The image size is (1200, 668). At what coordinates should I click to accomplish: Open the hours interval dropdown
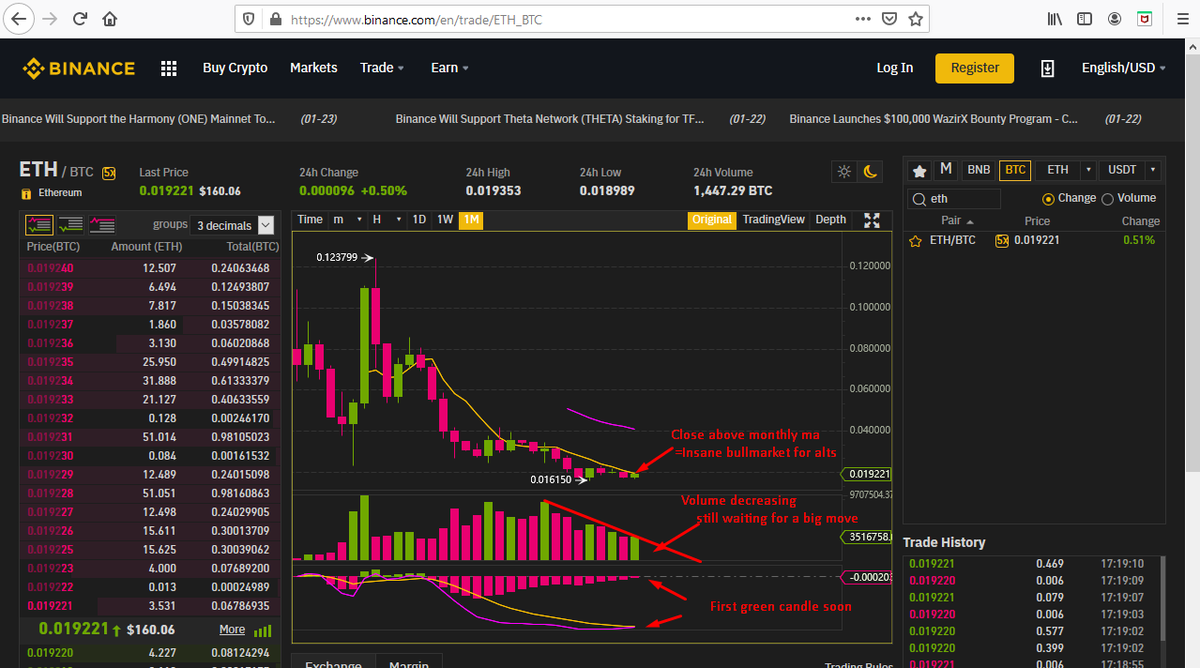click(386, 219)
